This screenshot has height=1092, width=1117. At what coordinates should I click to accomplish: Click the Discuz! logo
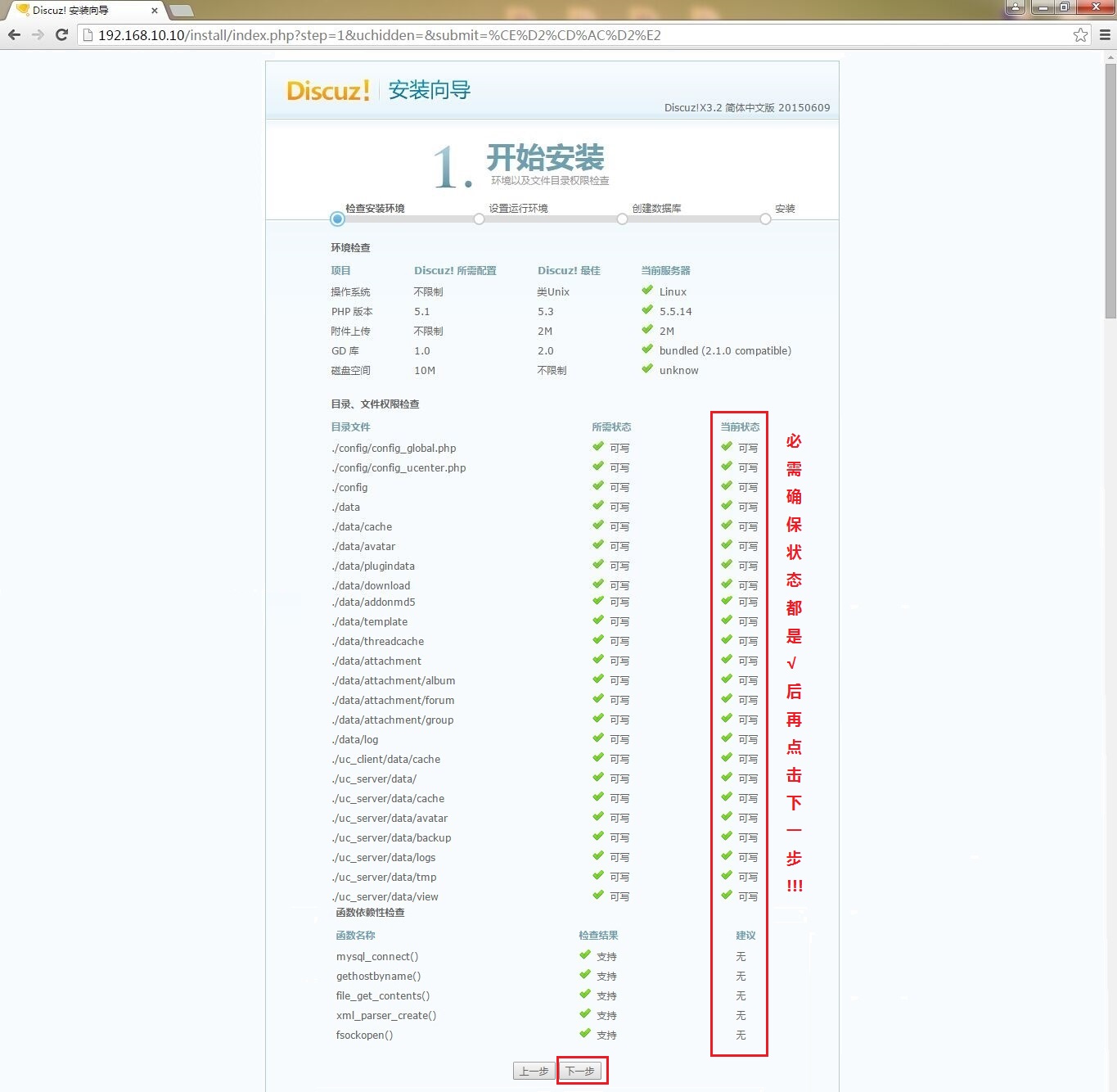pyautogui.click(x=328, y=90)
